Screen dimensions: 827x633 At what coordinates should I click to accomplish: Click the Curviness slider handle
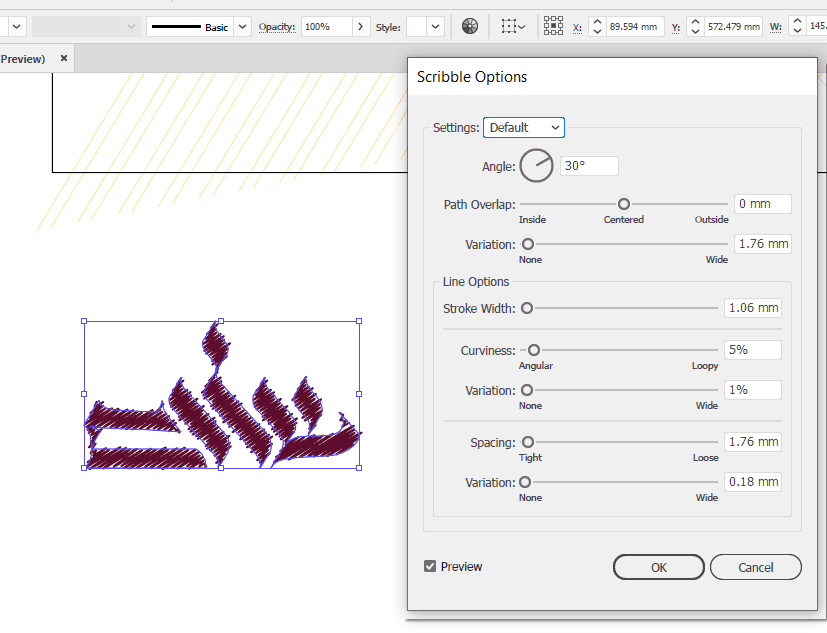[x=534, y=350]
